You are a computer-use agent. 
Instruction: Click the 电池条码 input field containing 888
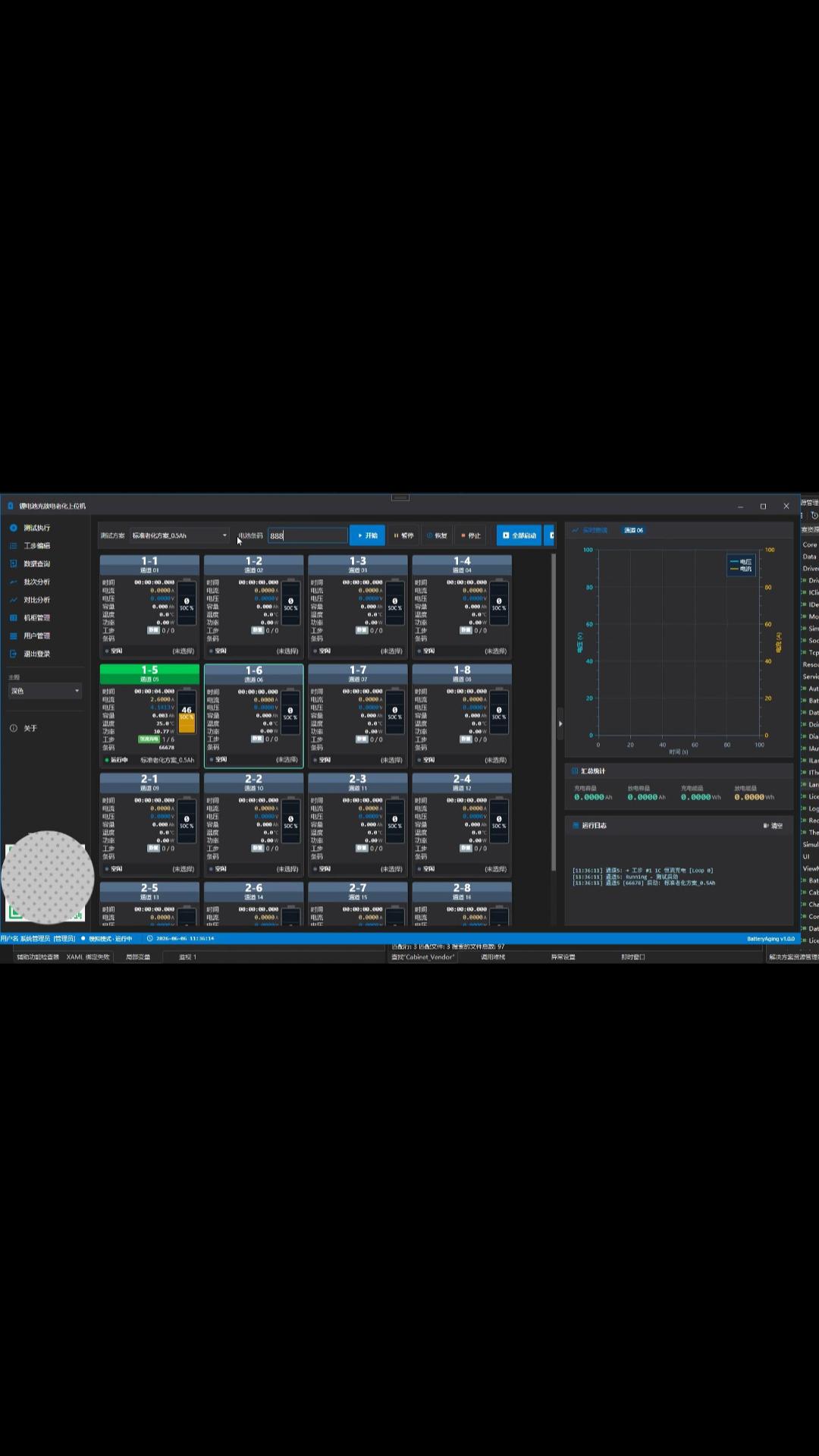(x=308, y=535)
